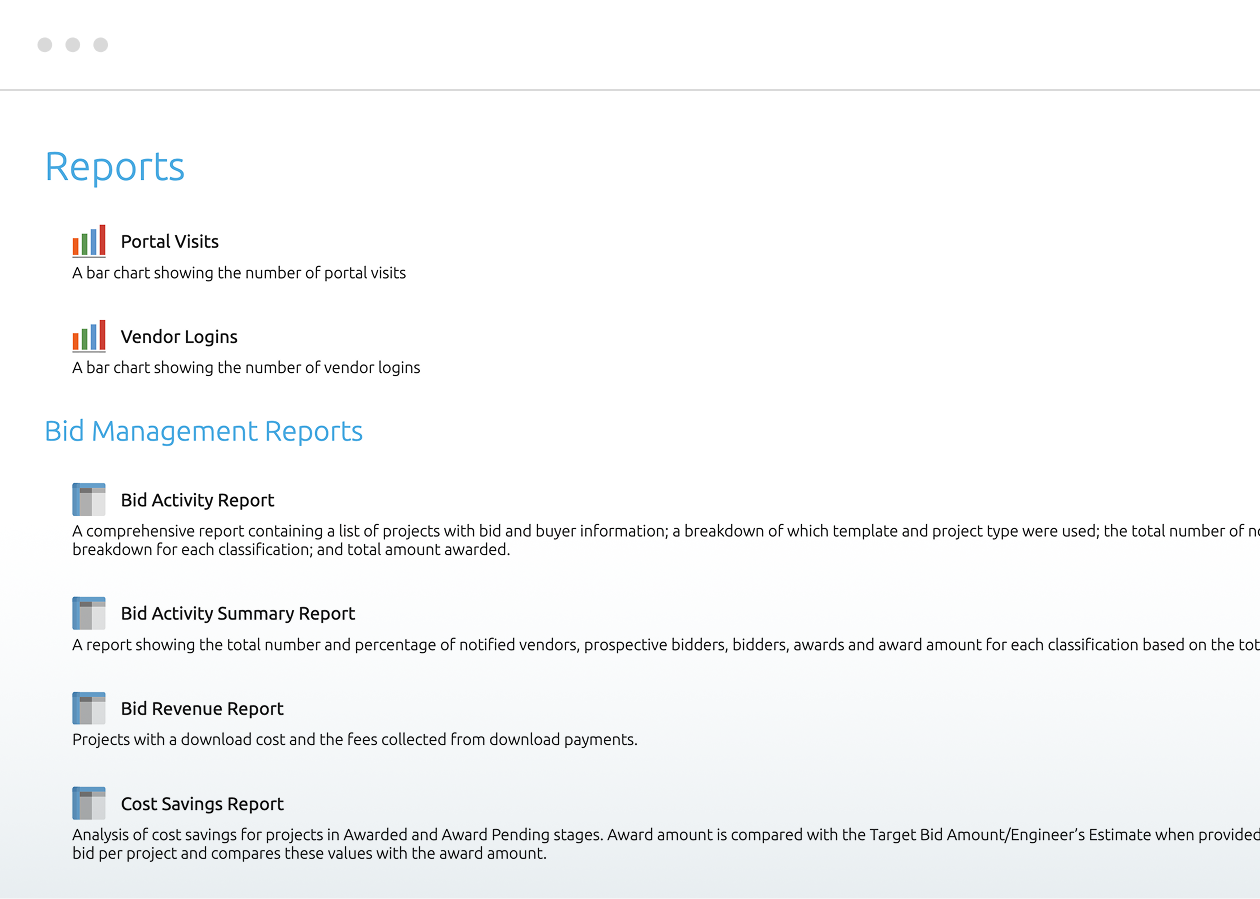The image size is (1260, 899).
Task: View the Bid Activity Summary Report title
Action: pos(238,613)
